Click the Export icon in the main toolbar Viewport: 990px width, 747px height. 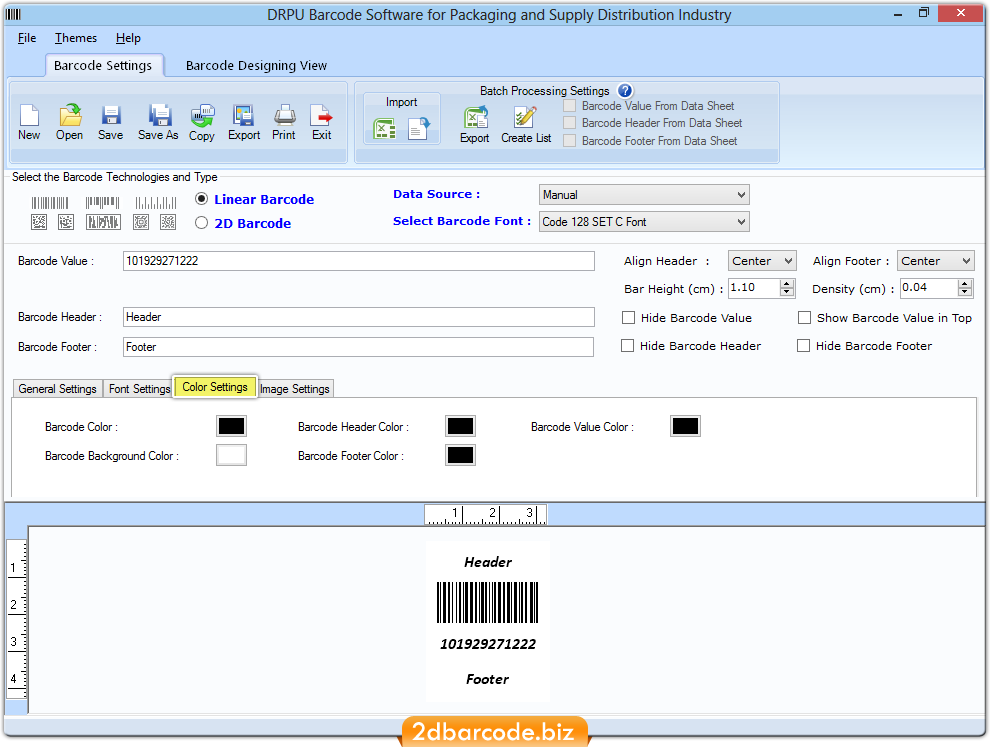[243, 116]
